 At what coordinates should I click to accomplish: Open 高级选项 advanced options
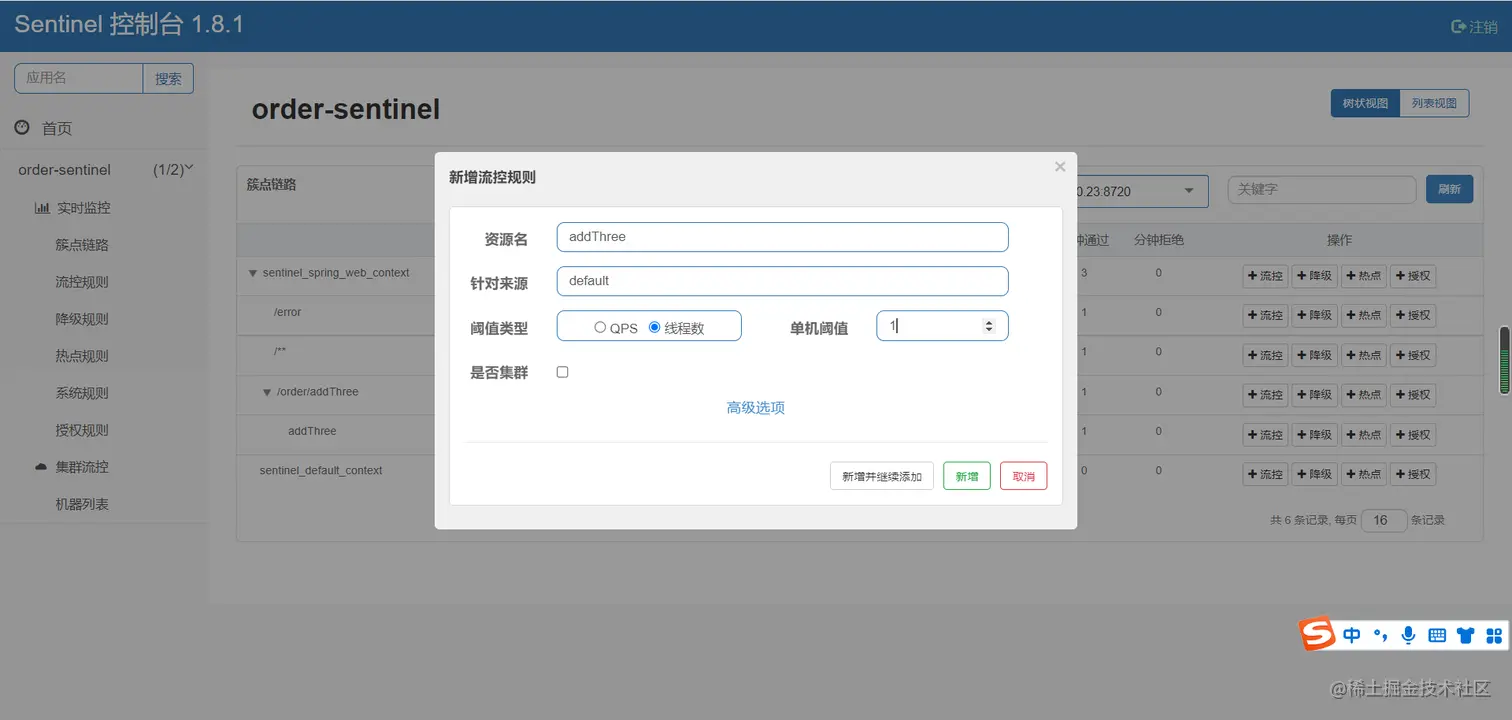755,408
